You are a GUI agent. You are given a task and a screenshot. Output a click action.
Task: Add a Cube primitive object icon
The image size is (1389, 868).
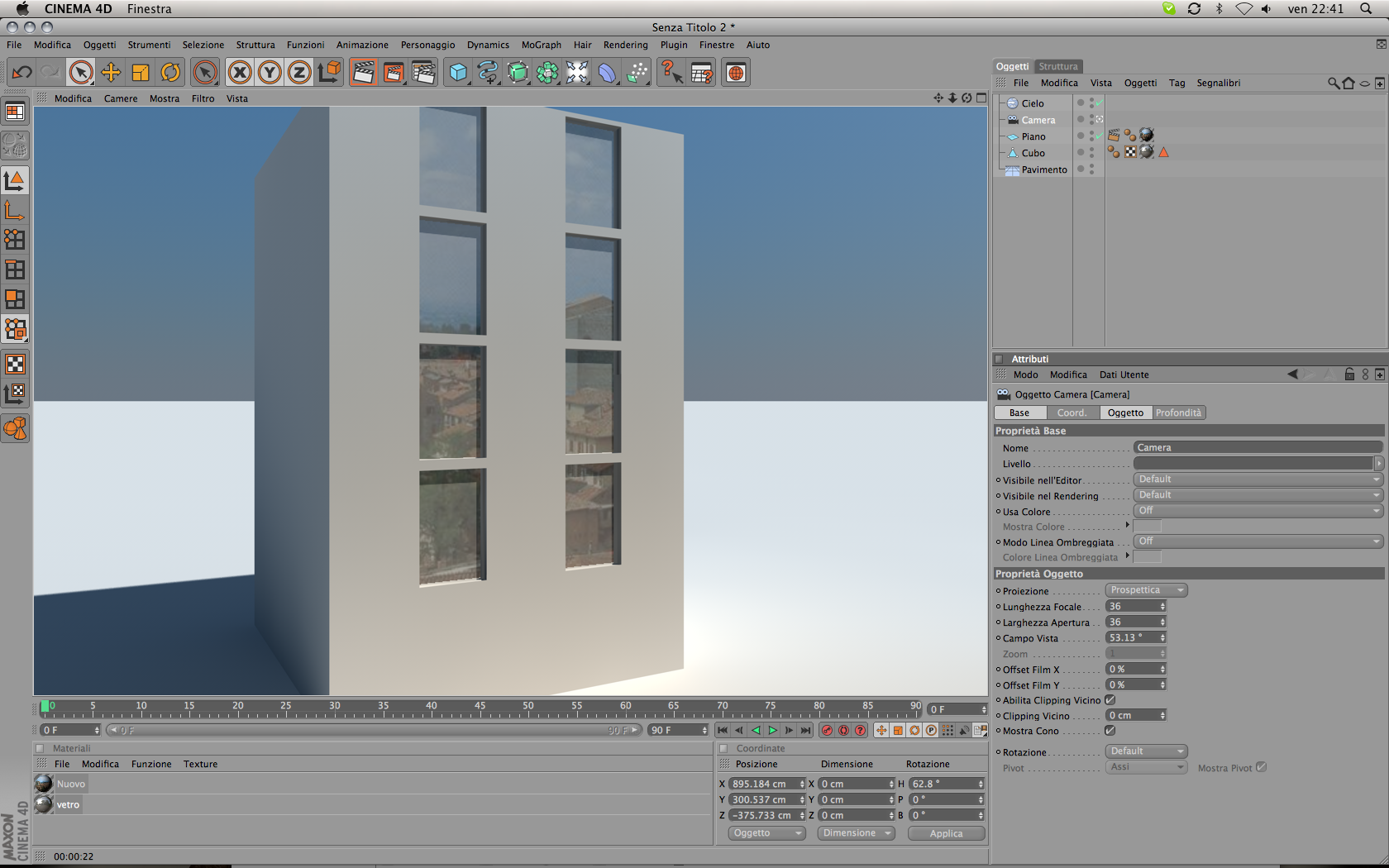(x=458, y=73)
